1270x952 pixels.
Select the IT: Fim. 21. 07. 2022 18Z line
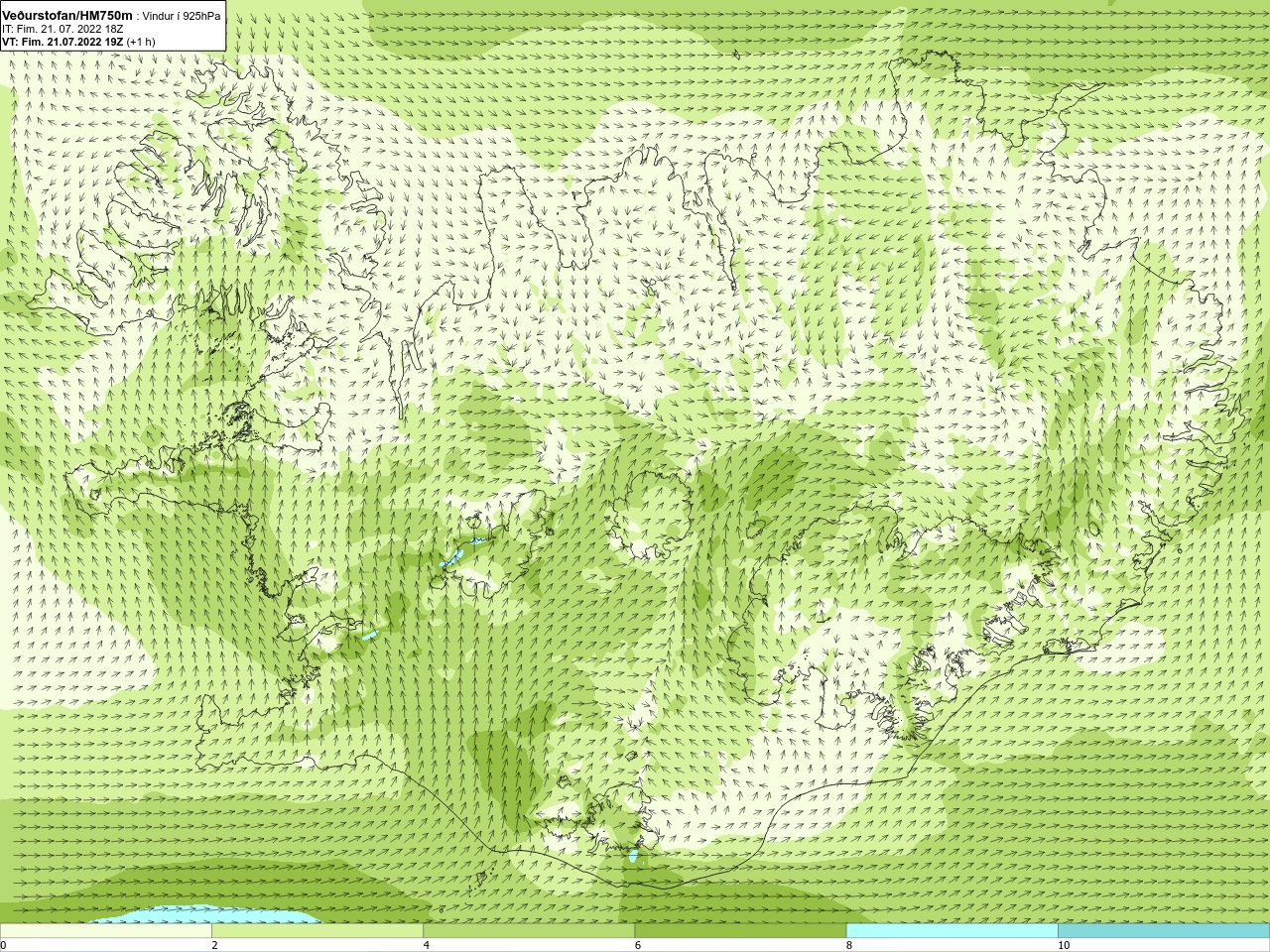(x=63, y=30)
